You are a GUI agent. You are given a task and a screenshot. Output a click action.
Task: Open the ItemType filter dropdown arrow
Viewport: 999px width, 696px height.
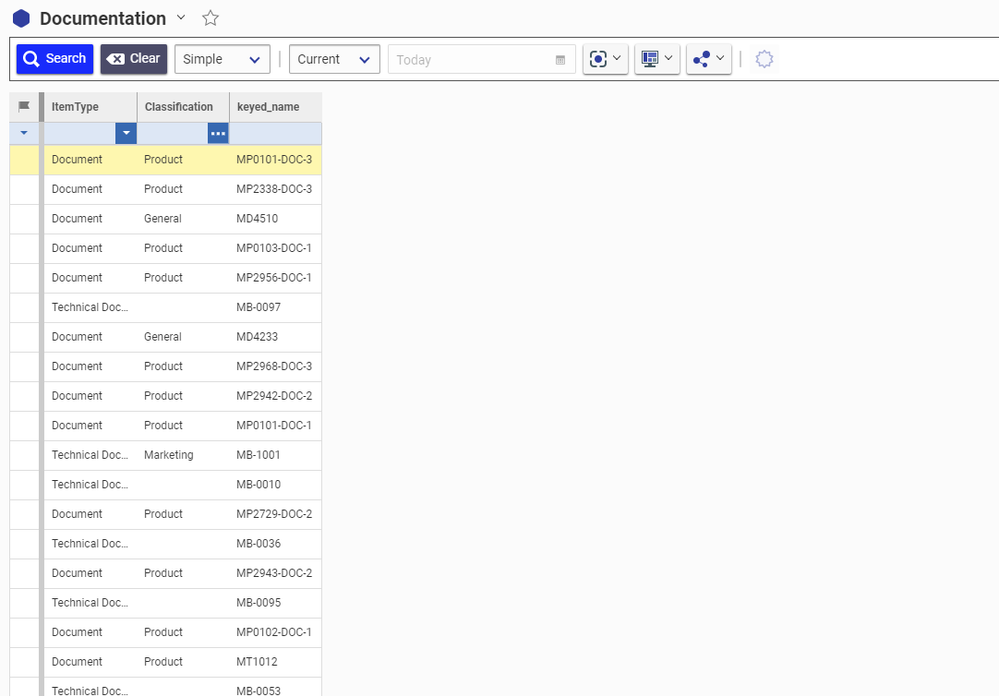point(126,133)
